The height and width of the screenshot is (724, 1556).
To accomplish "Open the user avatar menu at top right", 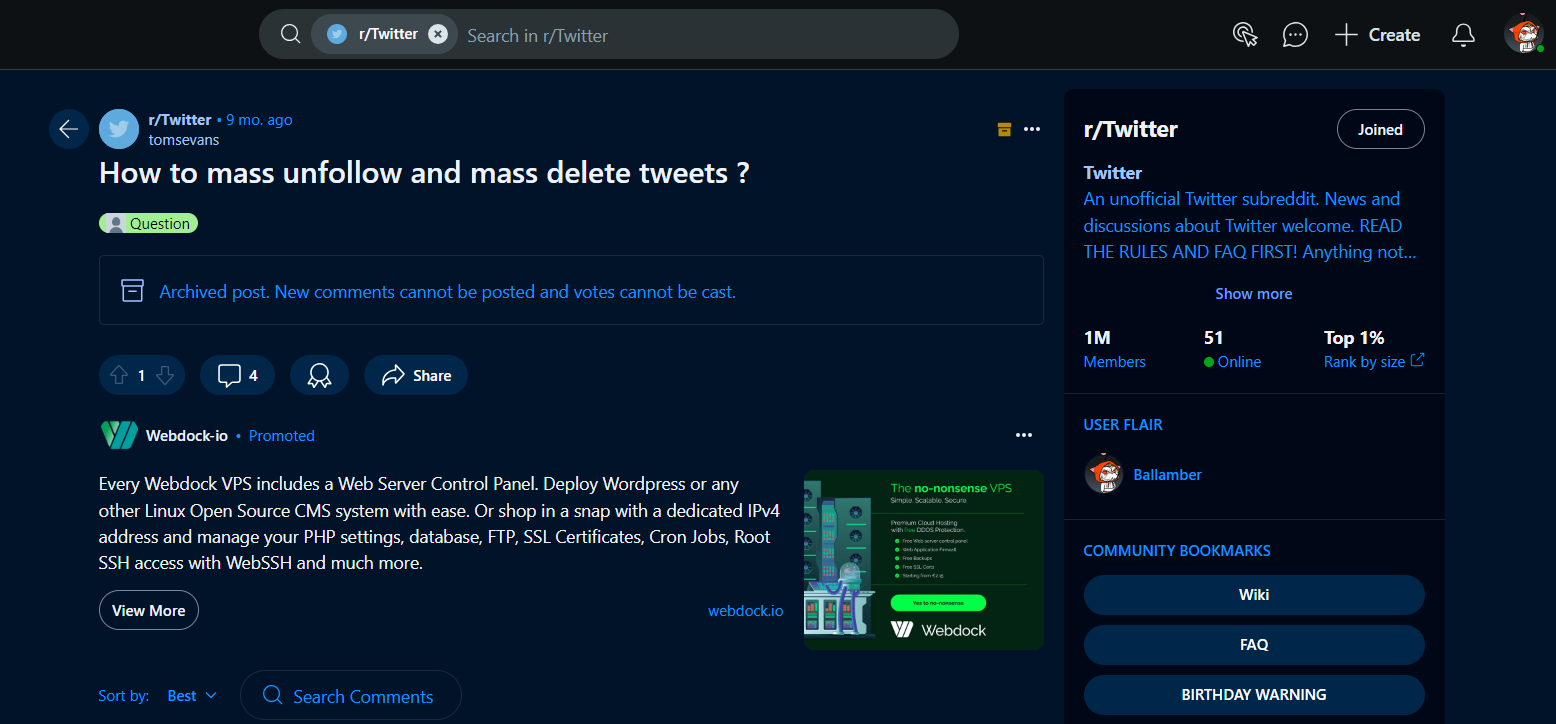I will [1524, 35].
